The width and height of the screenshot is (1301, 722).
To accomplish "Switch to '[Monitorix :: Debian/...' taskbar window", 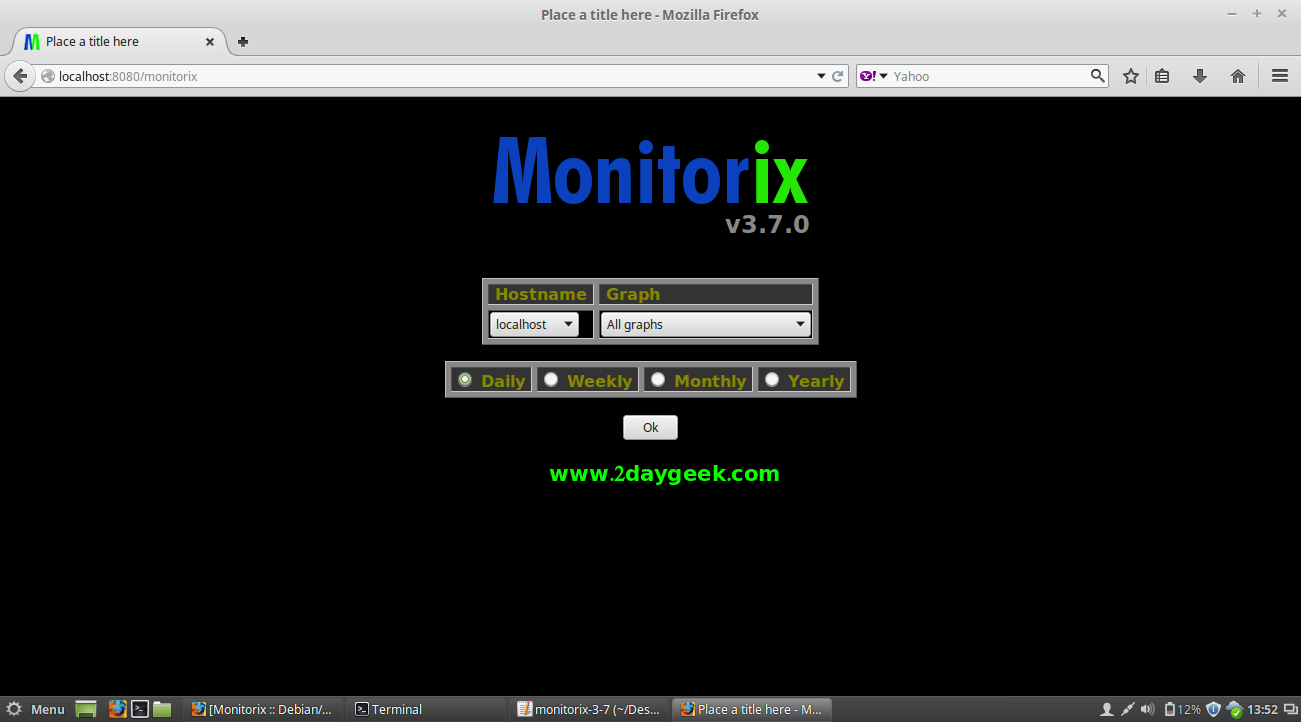I will pos(262,709).
